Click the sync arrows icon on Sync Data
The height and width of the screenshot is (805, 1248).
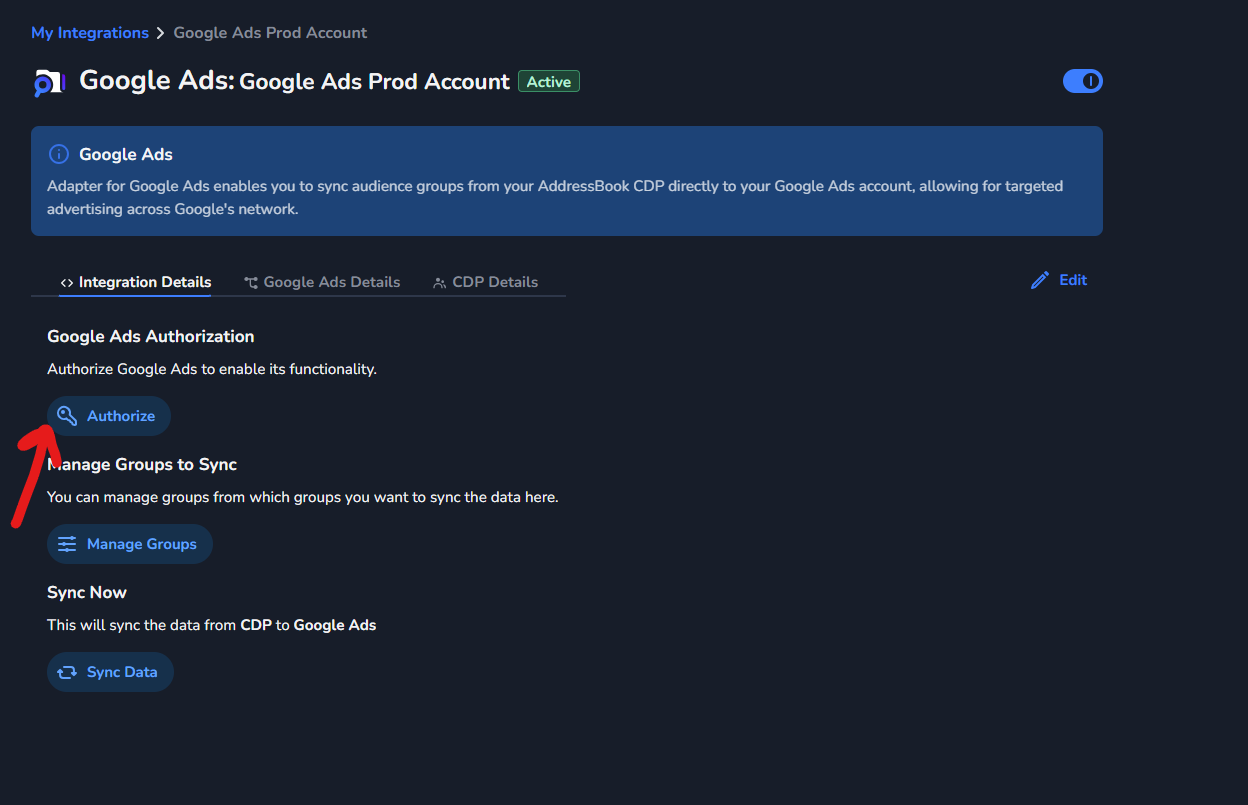click(67, 672)
